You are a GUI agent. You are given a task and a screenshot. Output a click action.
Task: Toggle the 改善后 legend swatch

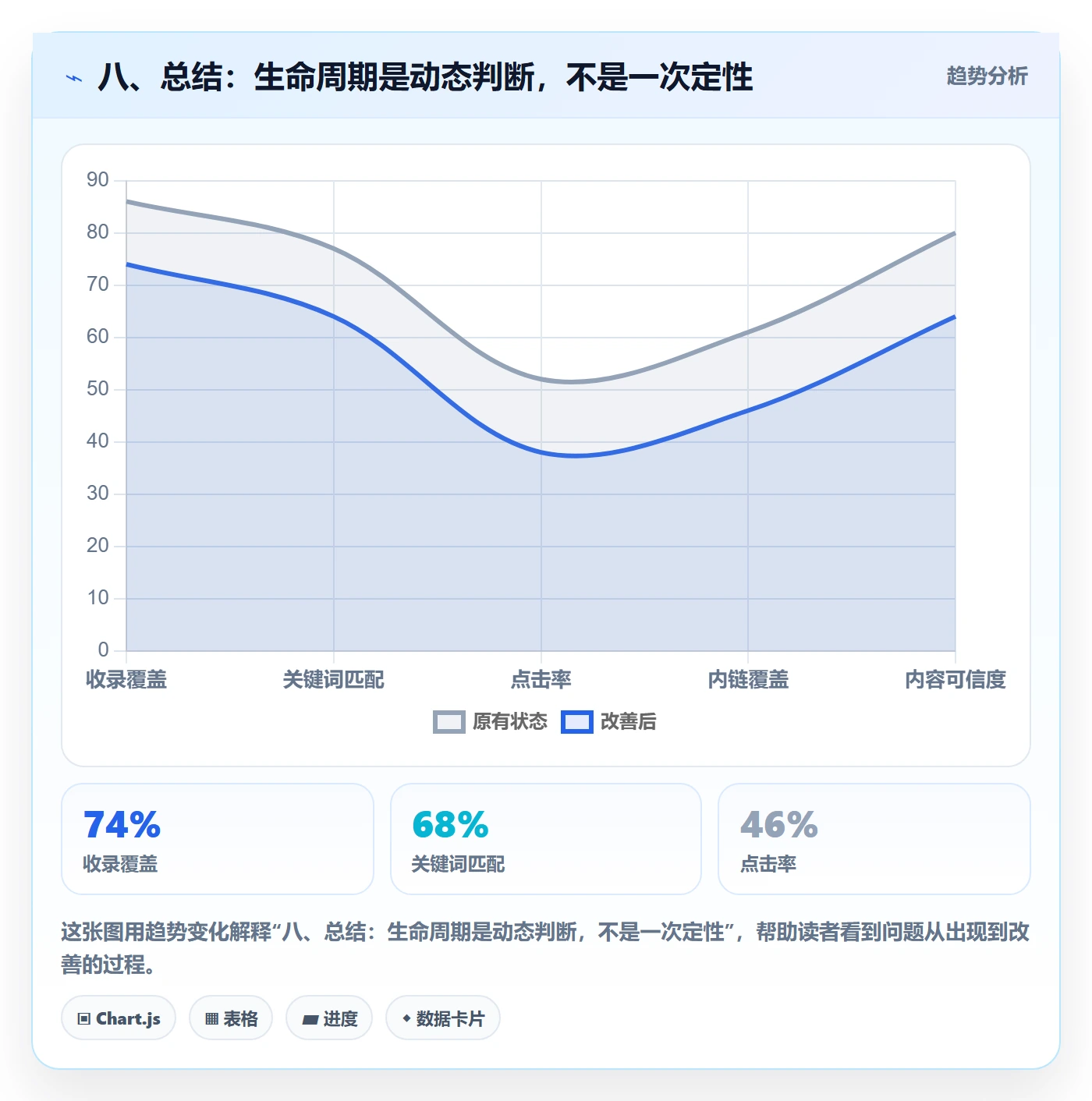(x=577, y=722)
